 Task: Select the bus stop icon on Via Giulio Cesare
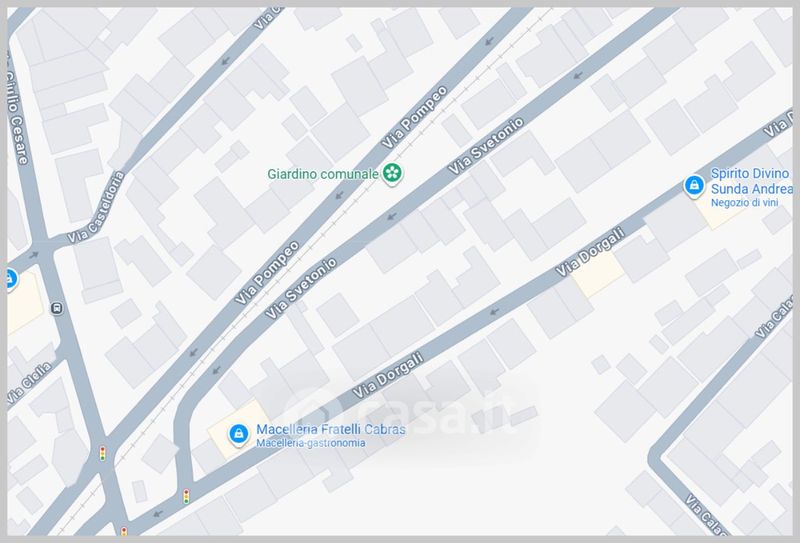point(57,308)
